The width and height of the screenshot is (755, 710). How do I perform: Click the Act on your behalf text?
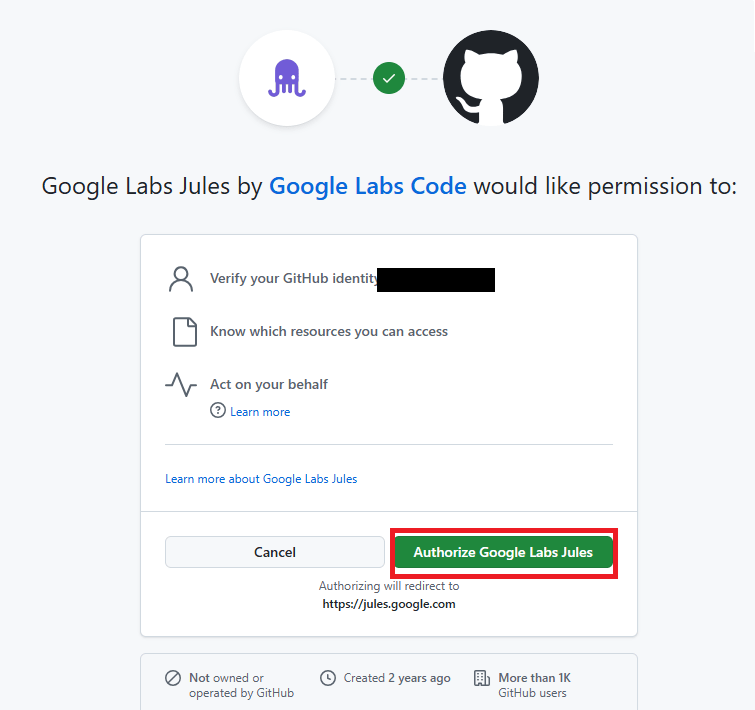(x=269, y=384)
